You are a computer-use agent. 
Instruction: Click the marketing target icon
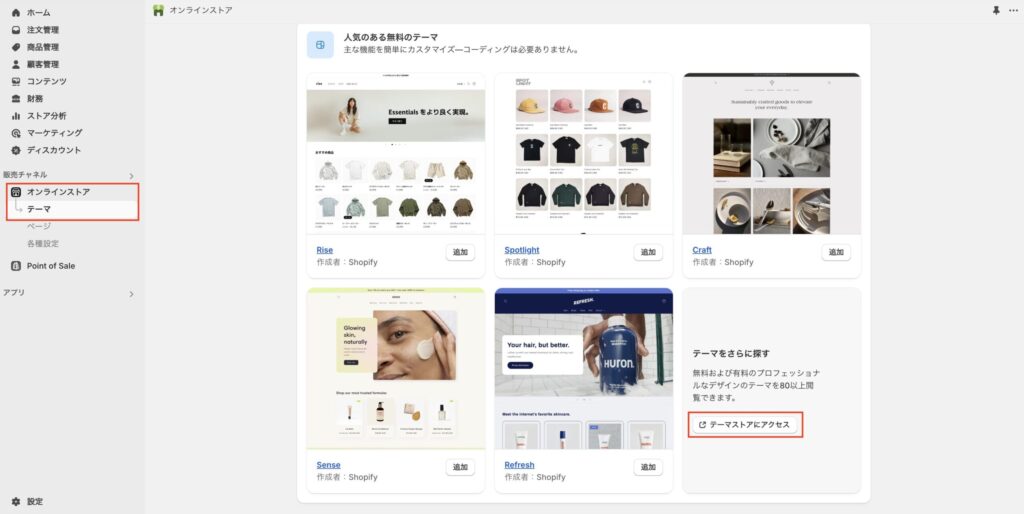[16, 133]
